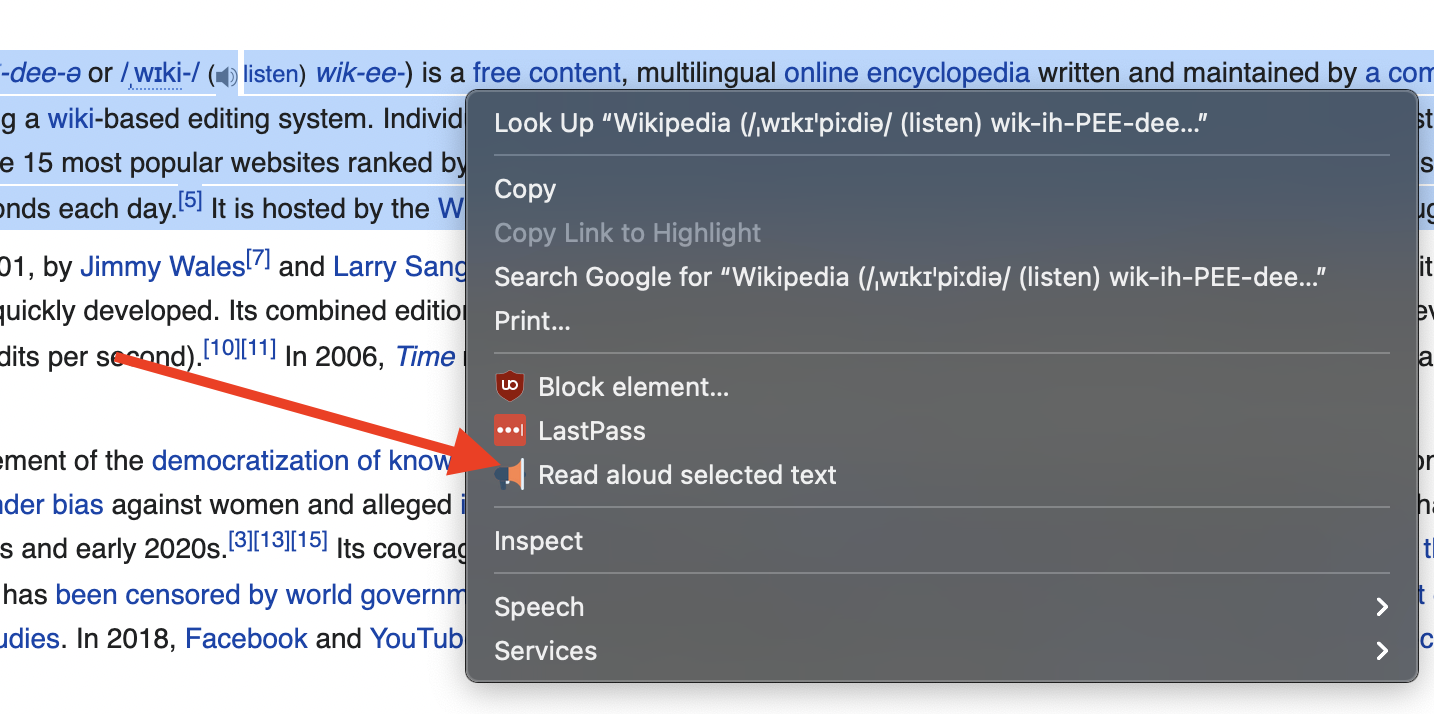Image resolution: width=1434 pixels, height=714 pixels.
Task: Expand the Services submenu arrow
Action: click(x=1382, y=651)
